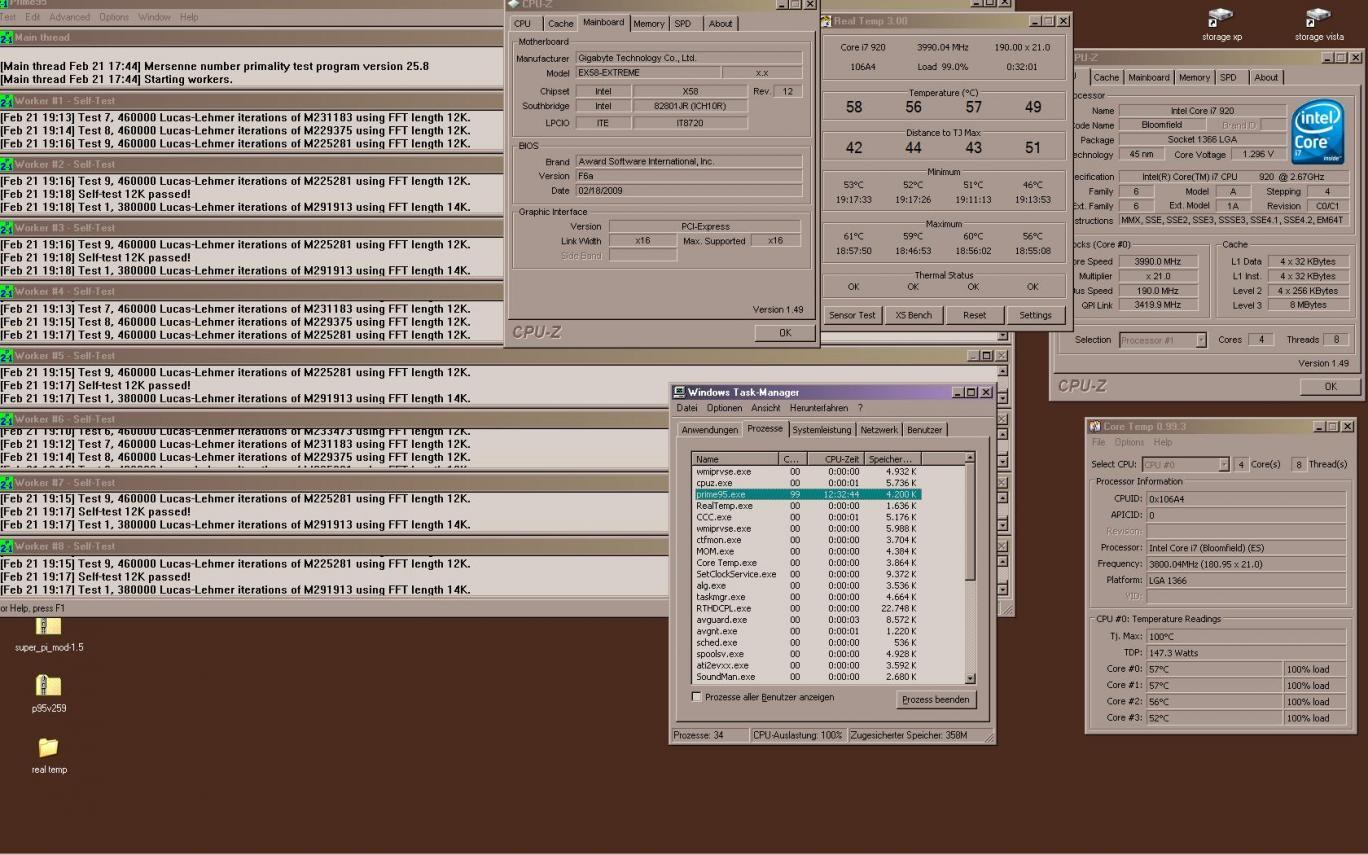Click Reset button in Real Temp
This screenshot has width=1368, height=855.
pyautogui.click(x=974, y=315)
